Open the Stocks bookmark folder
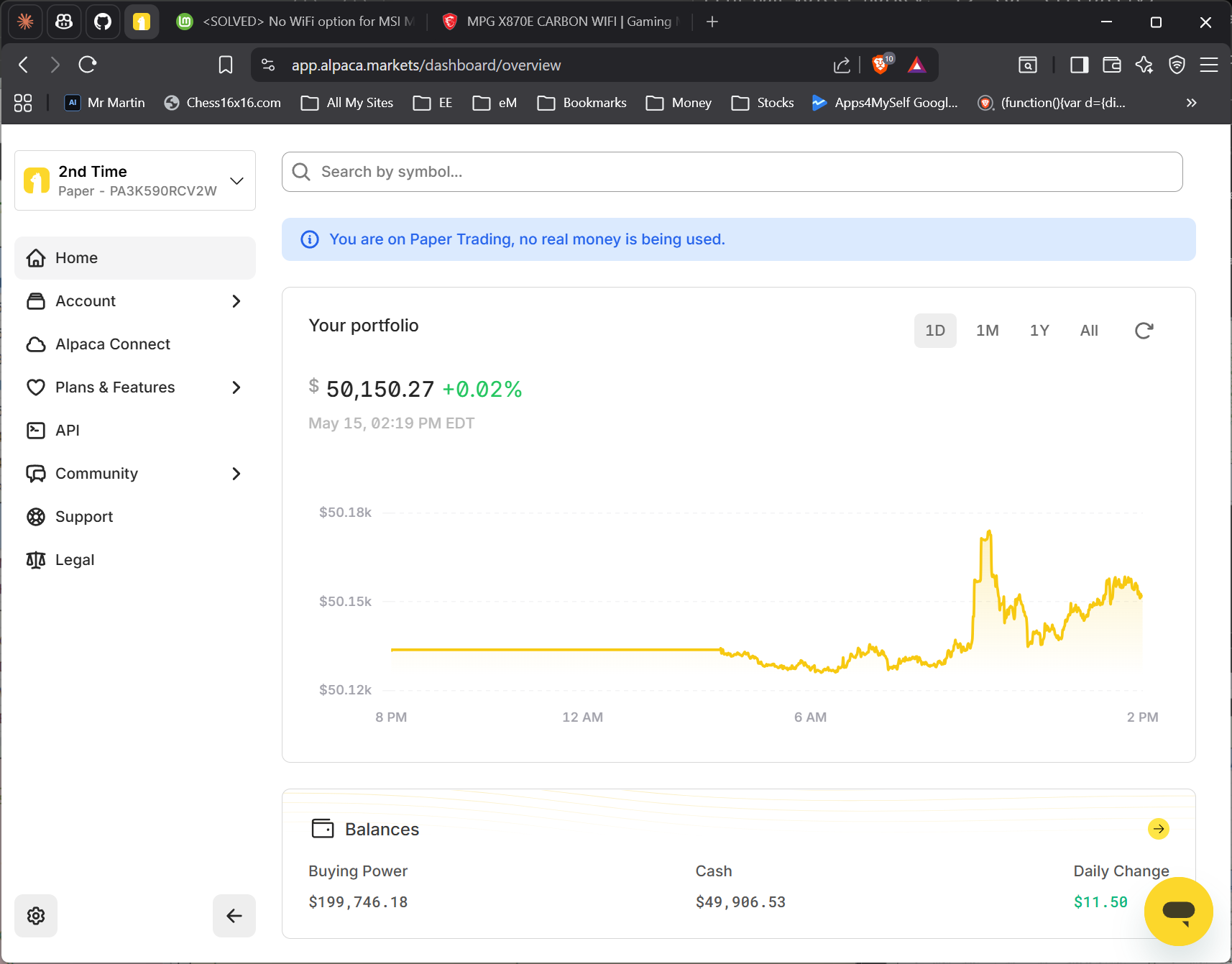Viewport: 1232px width, 964px height. point(763,103)
